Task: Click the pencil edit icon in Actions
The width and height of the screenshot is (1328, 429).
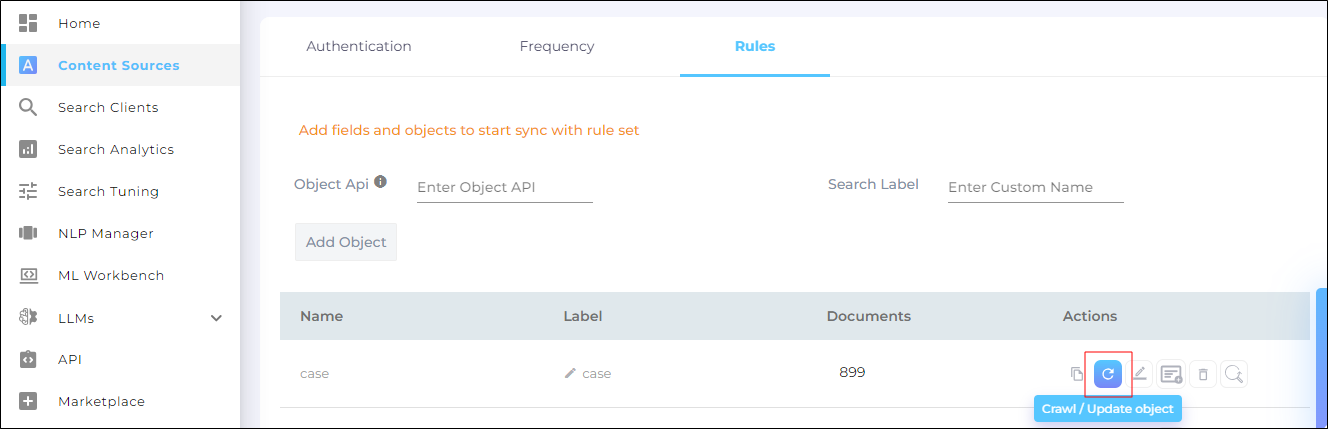Action: tap(1139, 373)
